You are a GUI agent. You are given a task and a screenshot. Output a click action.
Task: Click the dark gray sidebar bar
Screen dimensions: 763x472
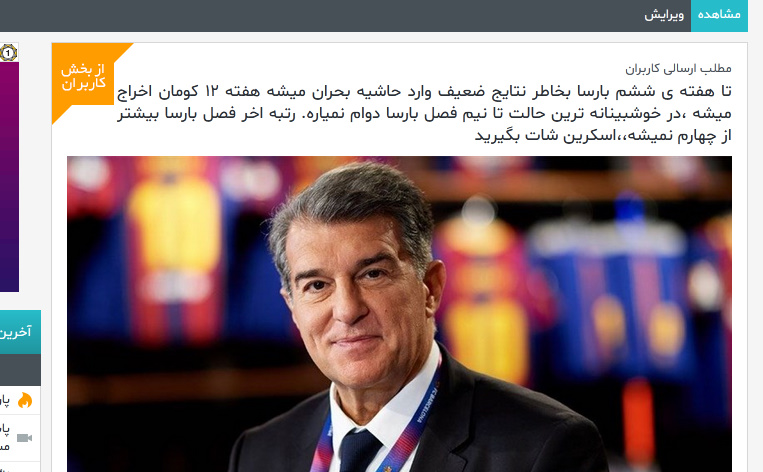coord(20,370)
